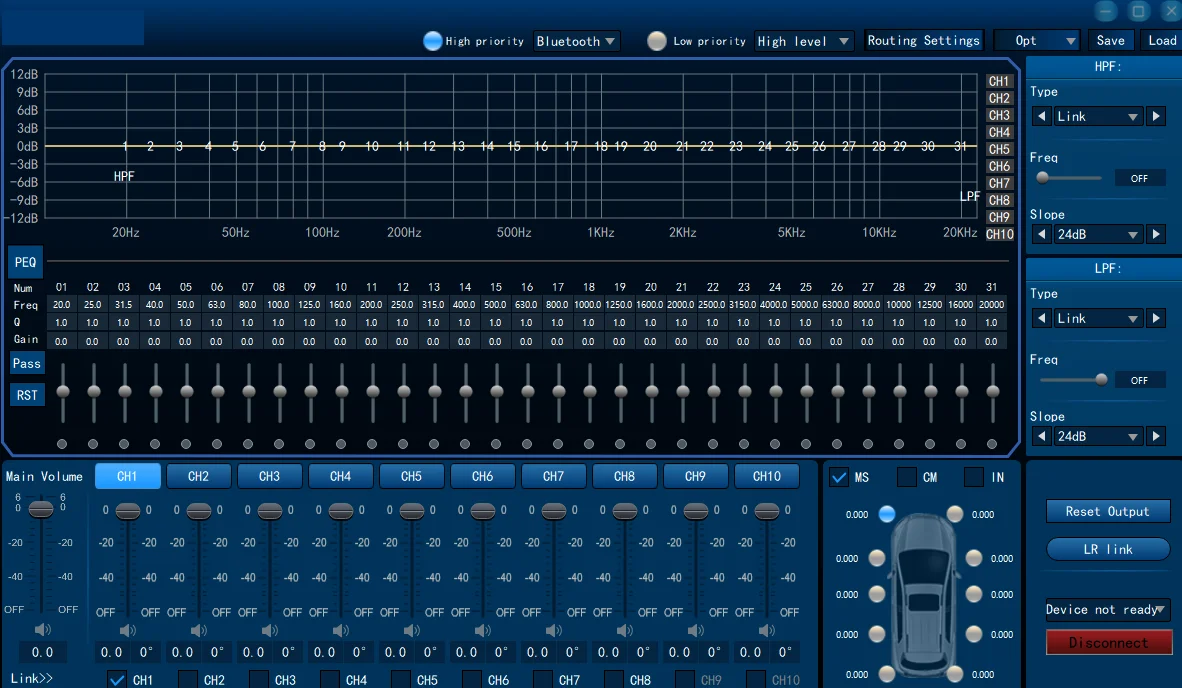Click the HPF Freq slider handle
Image resolution: width=1182 pixels, height=688 pixels.
point(1043,178)
